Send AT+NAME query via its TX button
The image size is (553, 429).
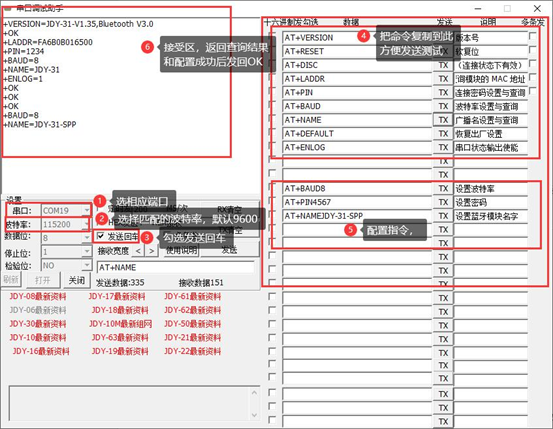coord(443,120)
